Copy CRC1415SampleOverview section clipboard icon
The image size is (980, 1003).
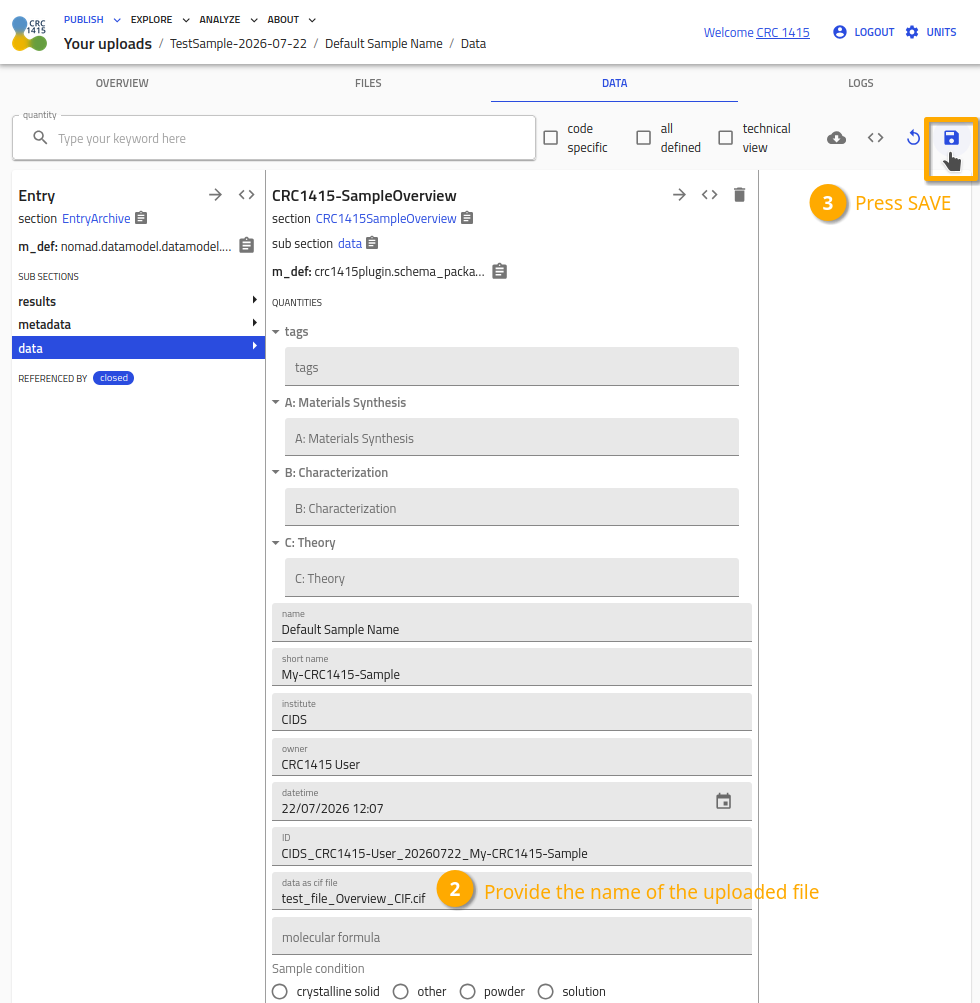coord(468,218)
